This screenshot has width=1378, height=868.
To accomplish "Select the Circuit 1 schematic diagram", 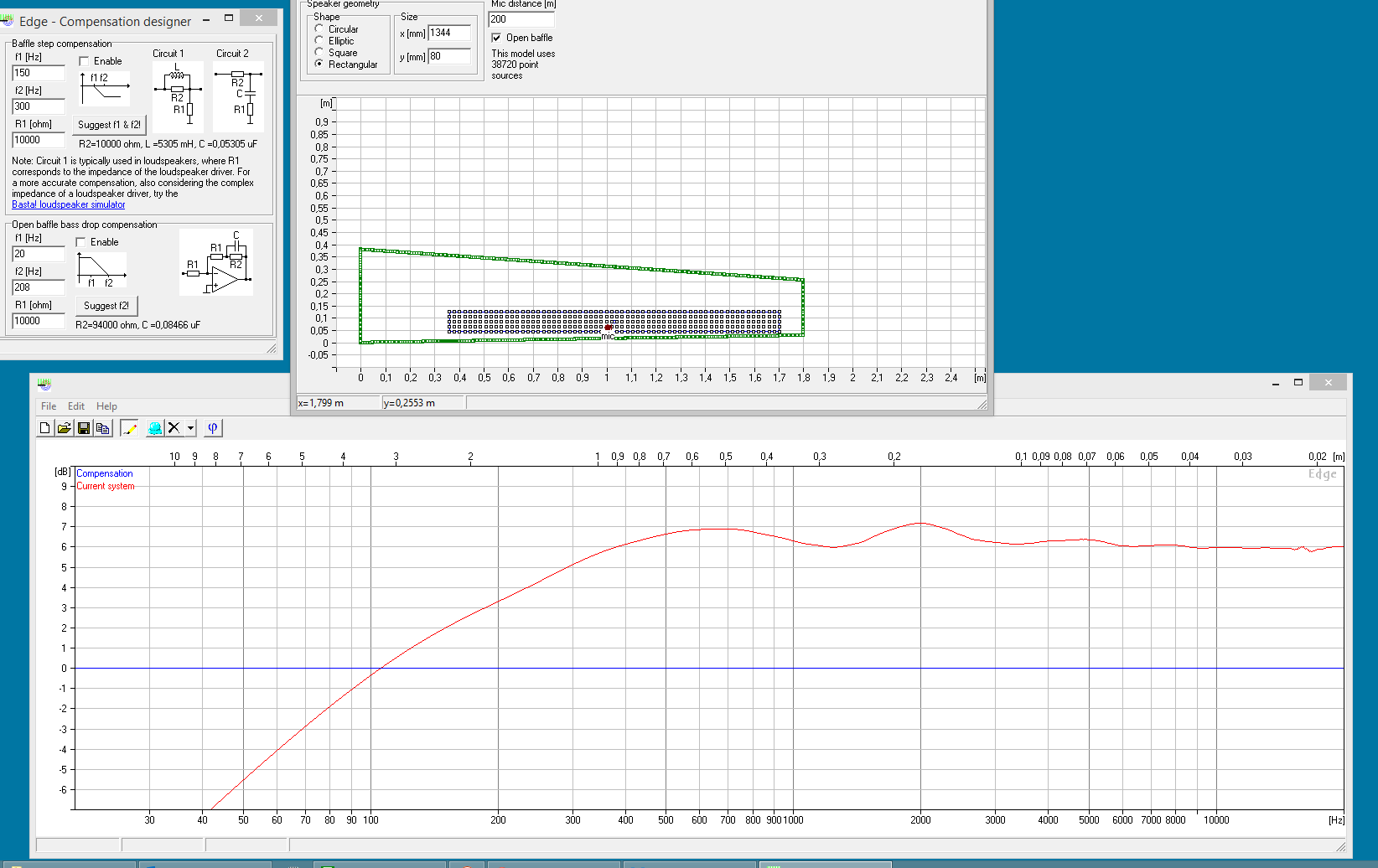I will (x=178, y=96).
